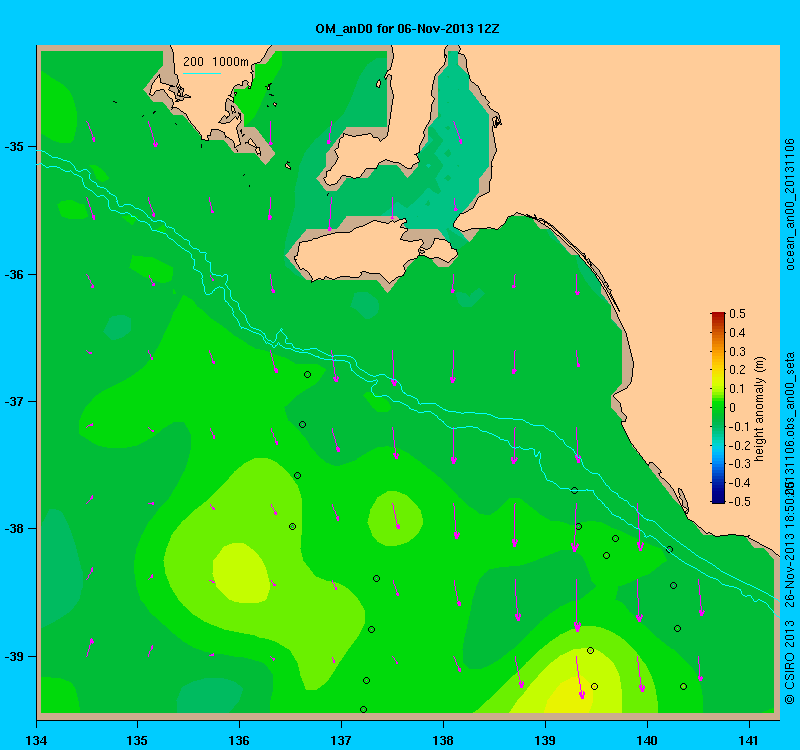This screenshot has width=800, height=750.
Task: Click the longitude axis label "135"
Action: (137, 740)
